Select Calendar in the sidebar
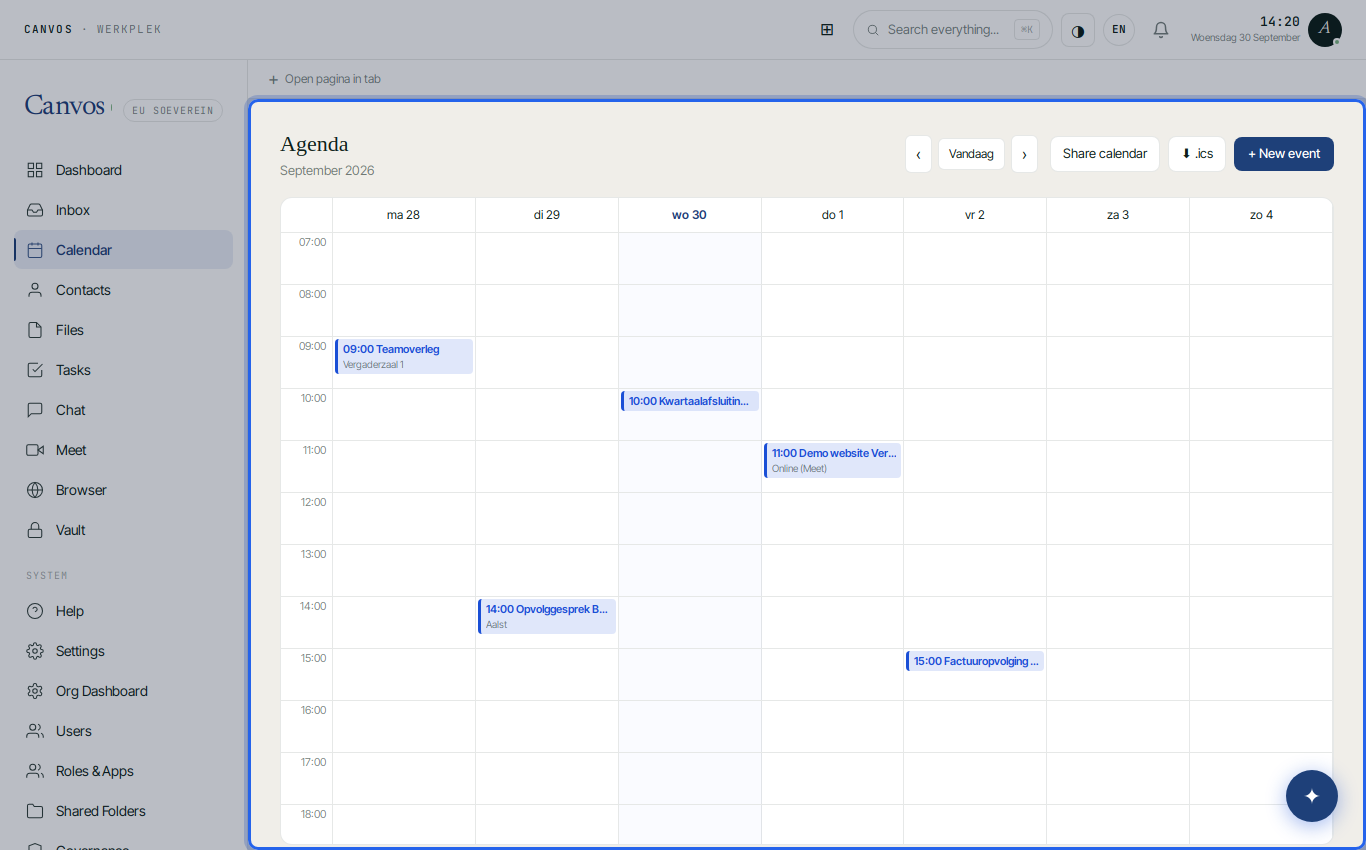 pos(123,250)
